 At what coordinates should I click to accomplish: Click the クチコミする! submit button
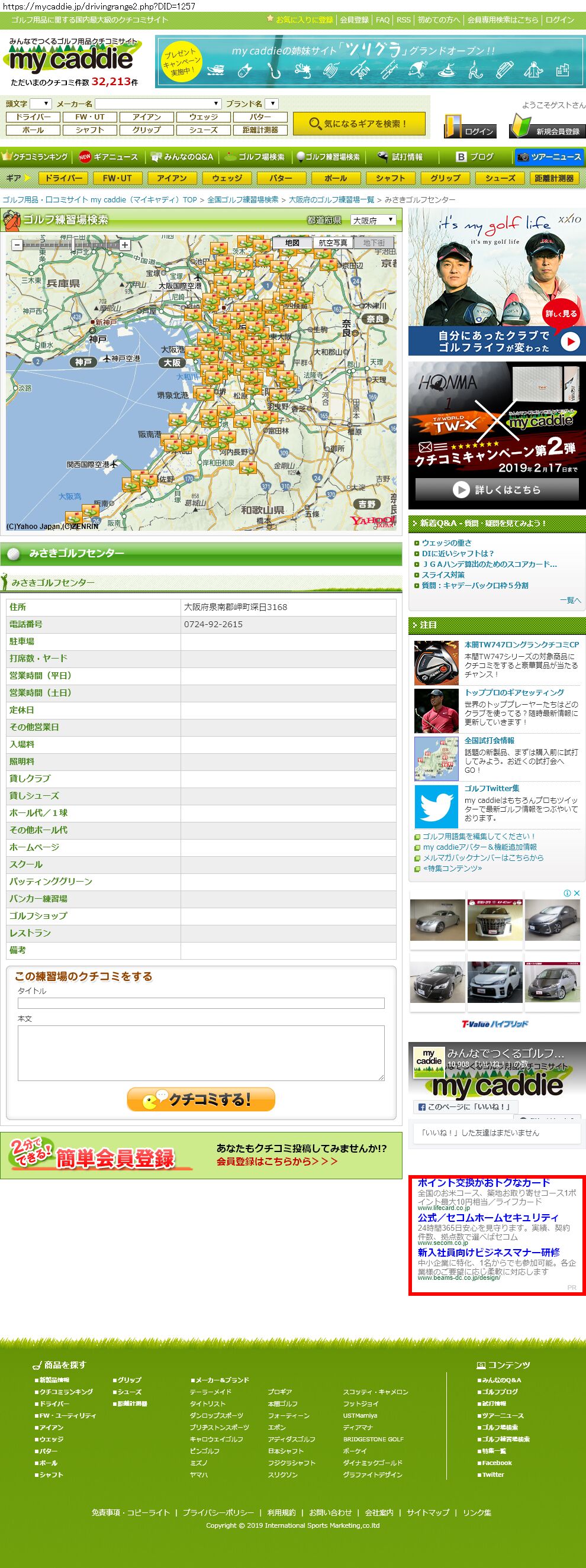[201, 1099]
